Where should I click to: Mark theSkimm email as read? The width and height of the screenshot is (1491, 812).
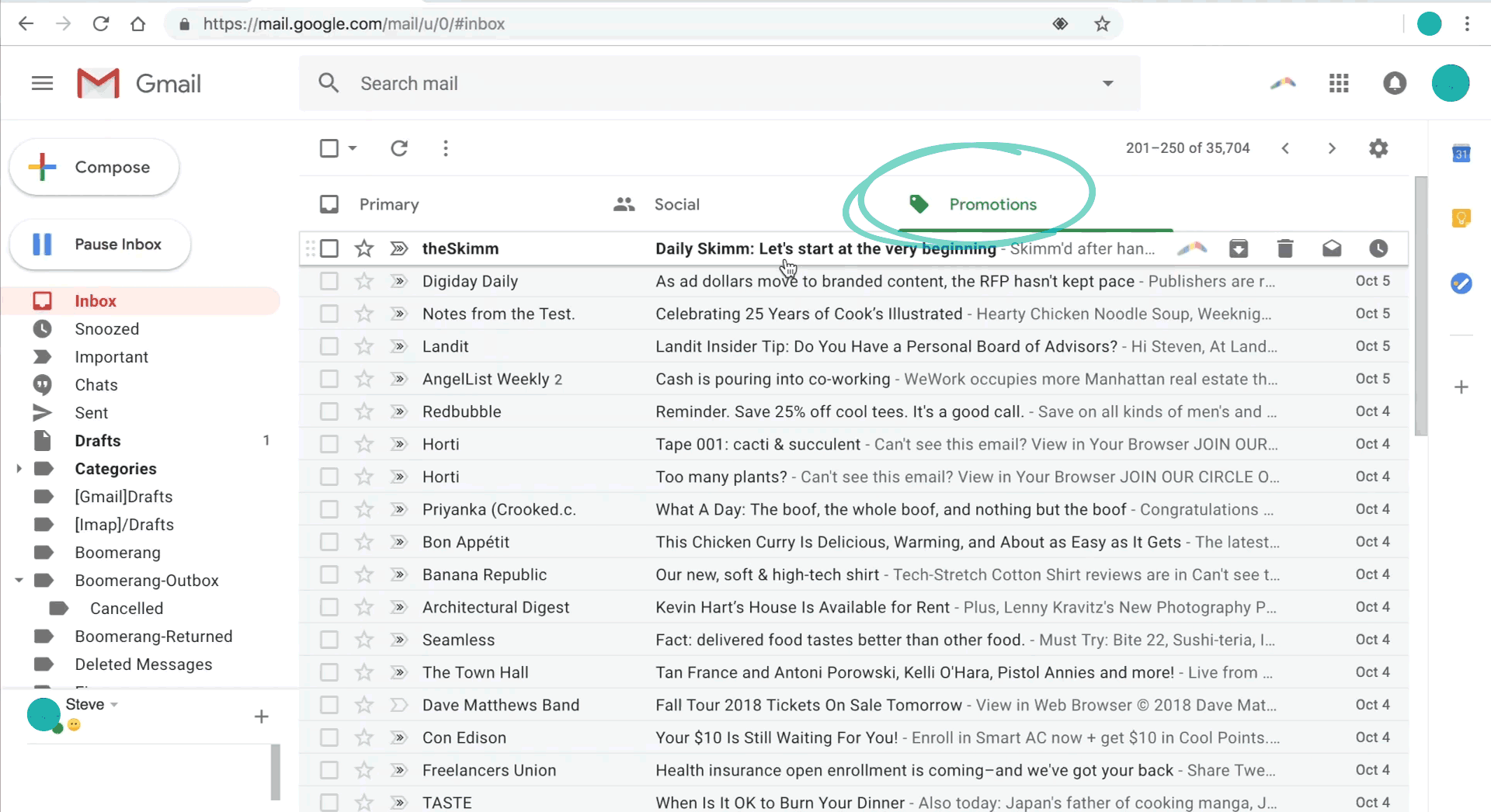point(1332,248)
